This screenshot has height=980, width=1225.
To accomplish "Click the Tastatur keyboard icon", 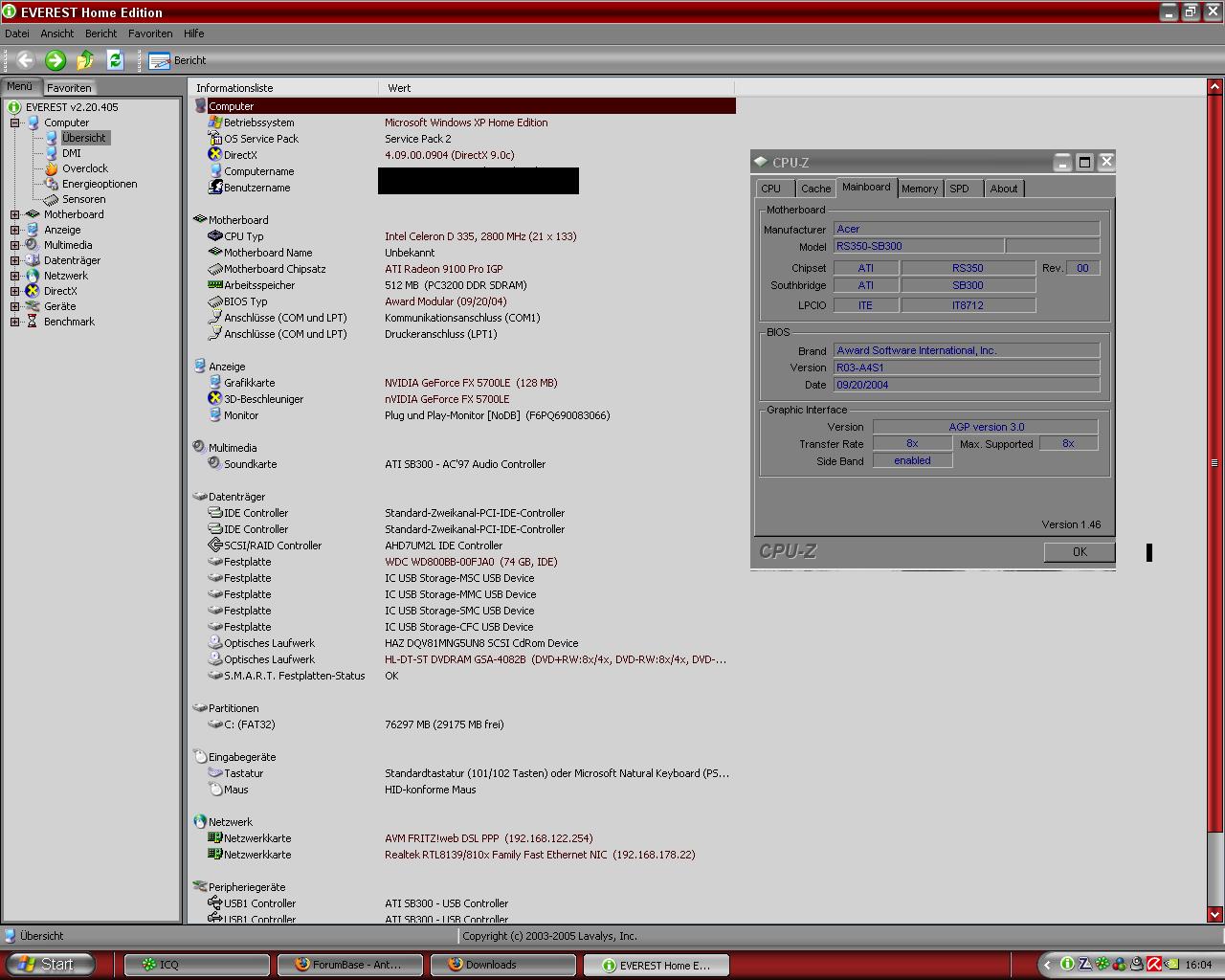I will pyautogui.click(x=215, y=772).
